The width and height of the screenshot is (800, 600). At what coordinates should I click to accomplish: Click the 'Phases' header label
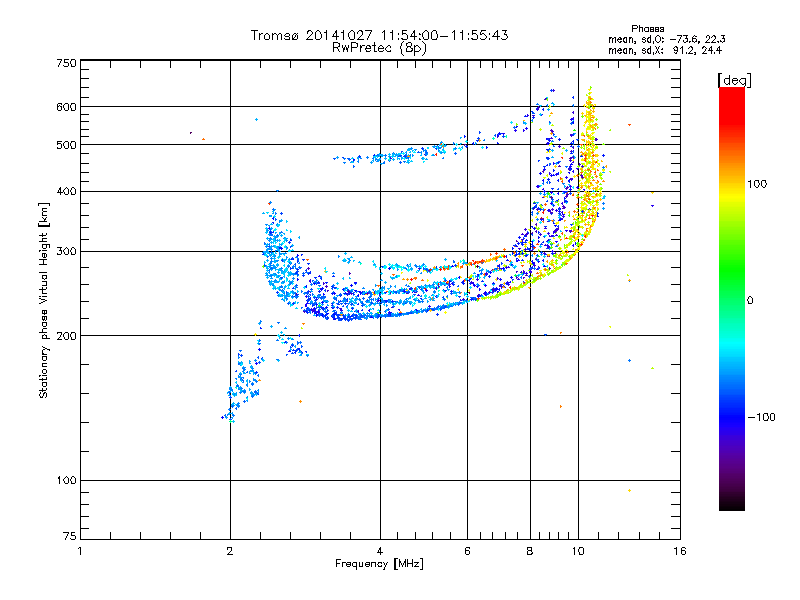tap(647, 29)
